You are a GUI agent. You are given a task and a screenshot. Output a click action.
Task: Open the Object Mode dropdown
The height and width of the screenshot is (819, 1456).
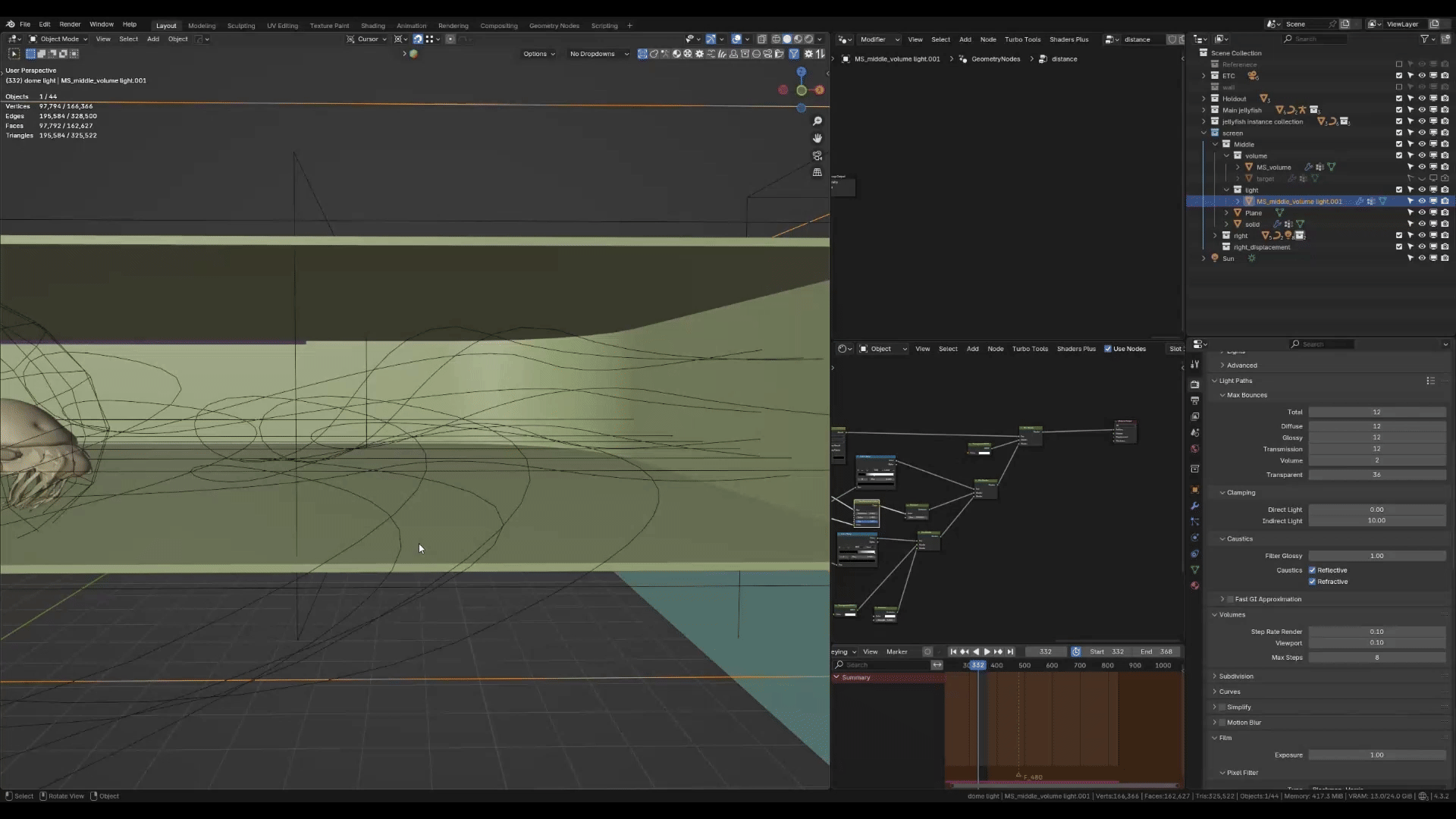pos(58,39)
